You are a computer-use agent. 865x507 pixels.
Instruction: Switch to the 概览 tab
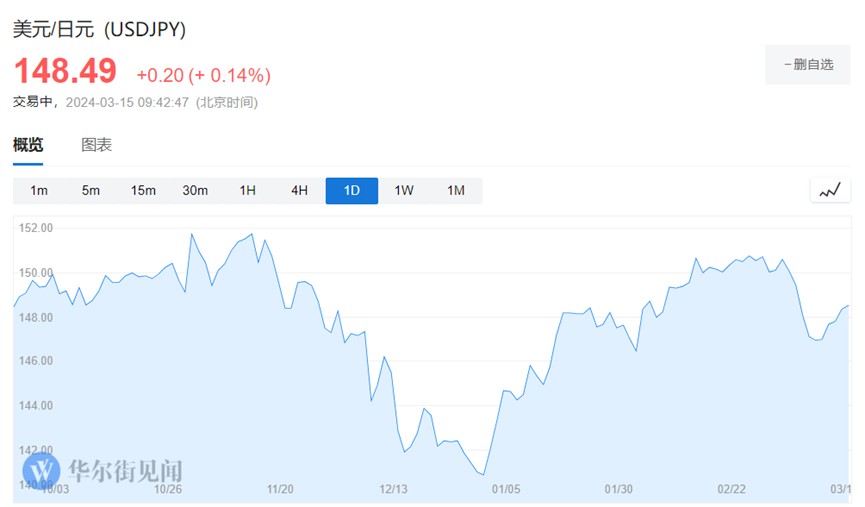click(28, 145)
